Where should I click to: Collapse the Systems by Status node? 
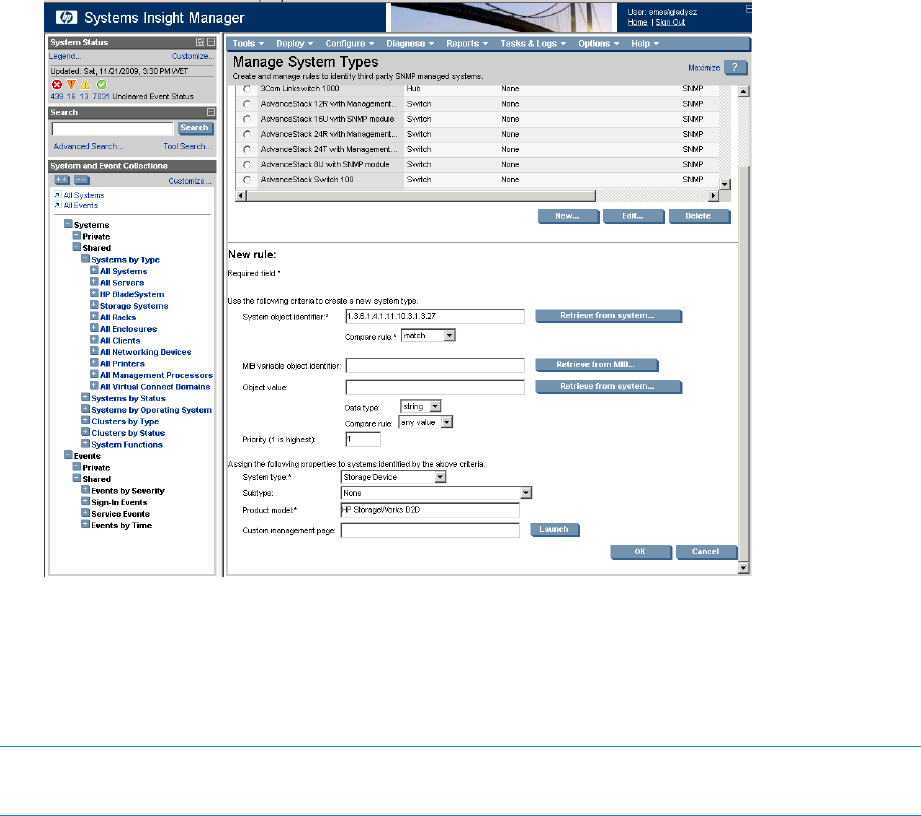pos(85,397)
